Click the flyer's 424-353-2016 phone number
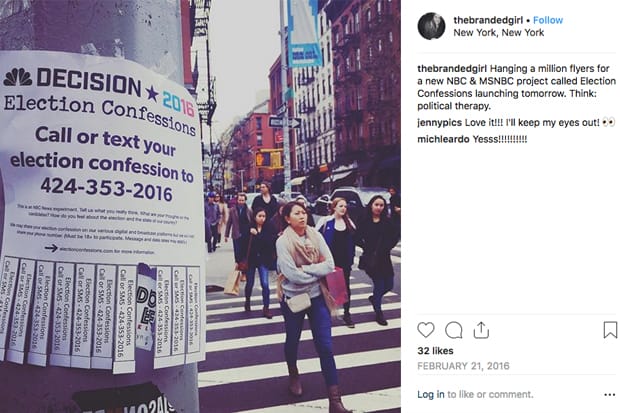Image resolution: width=620 pixels, height=413 pixels. pos(107,188)
